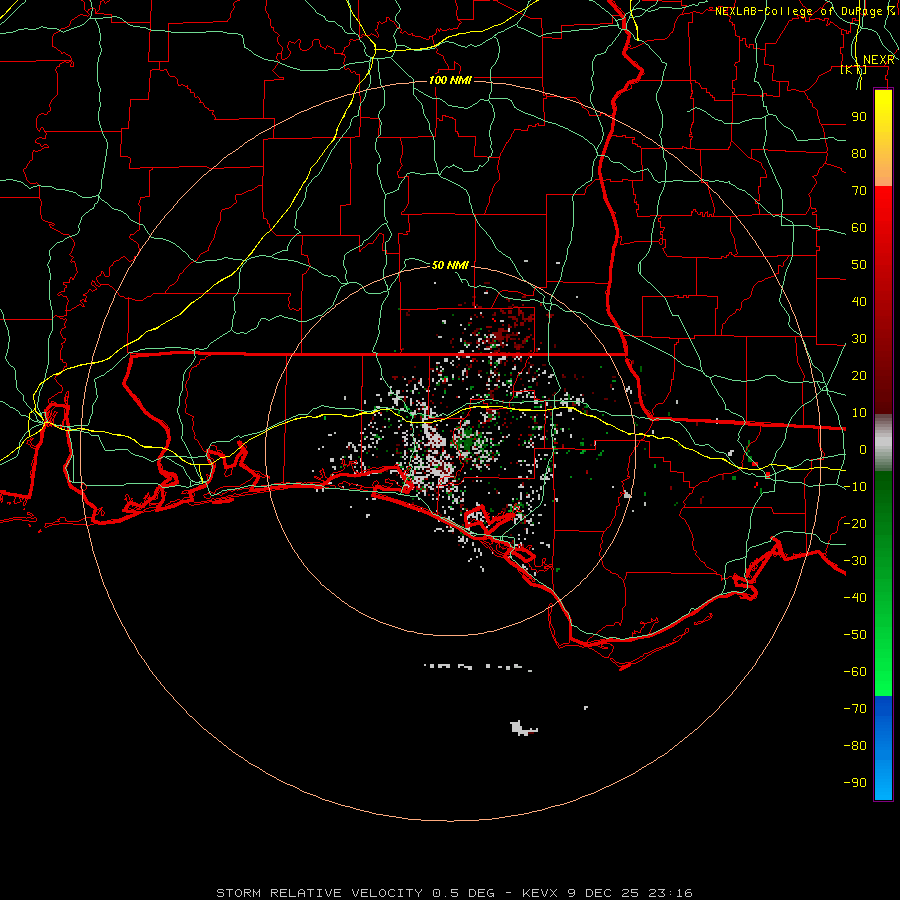Viewport: 900px width, 900px height.
Task: Click the (KT) units label above the scale
Action: (854, 69)
